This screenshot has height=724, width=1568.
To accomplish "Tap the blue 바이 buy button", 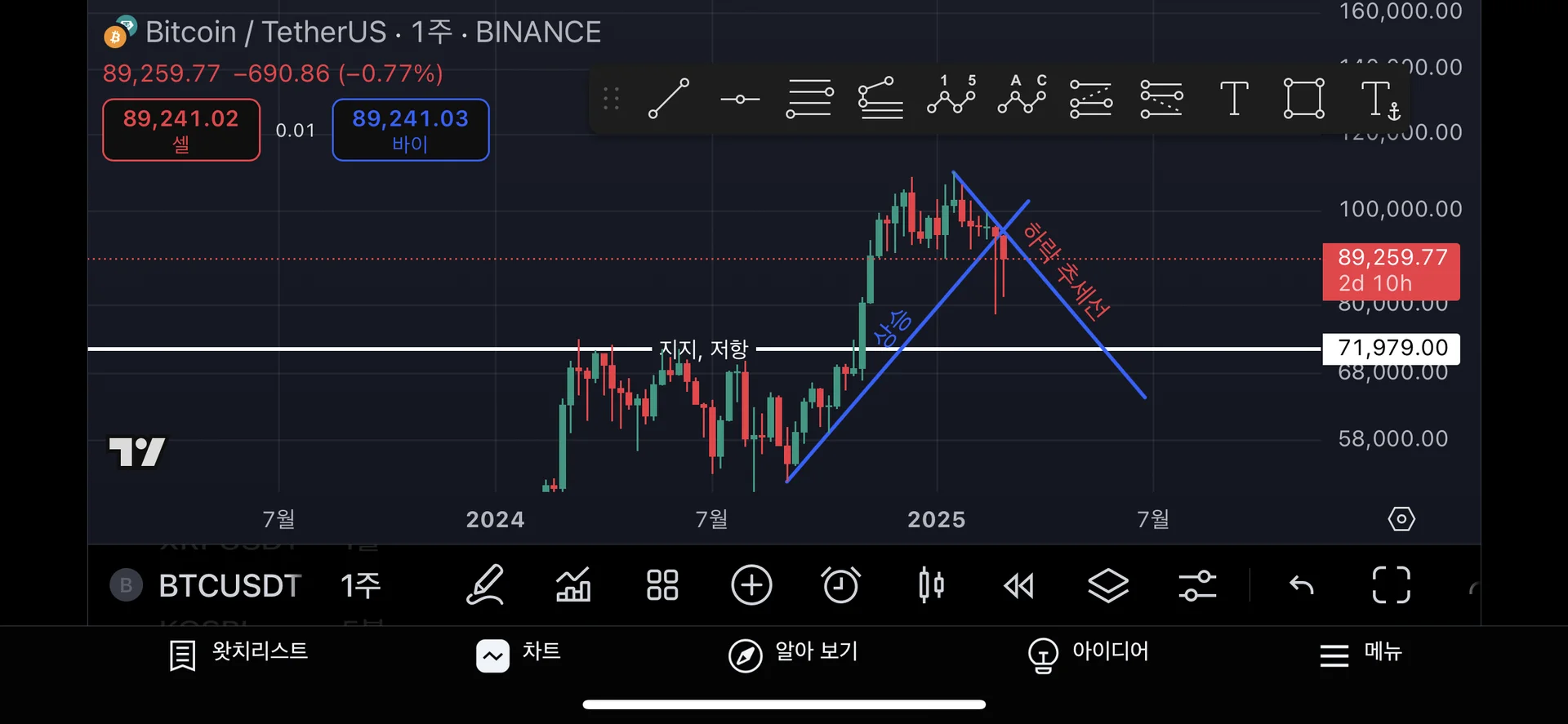I will (410, 130).
